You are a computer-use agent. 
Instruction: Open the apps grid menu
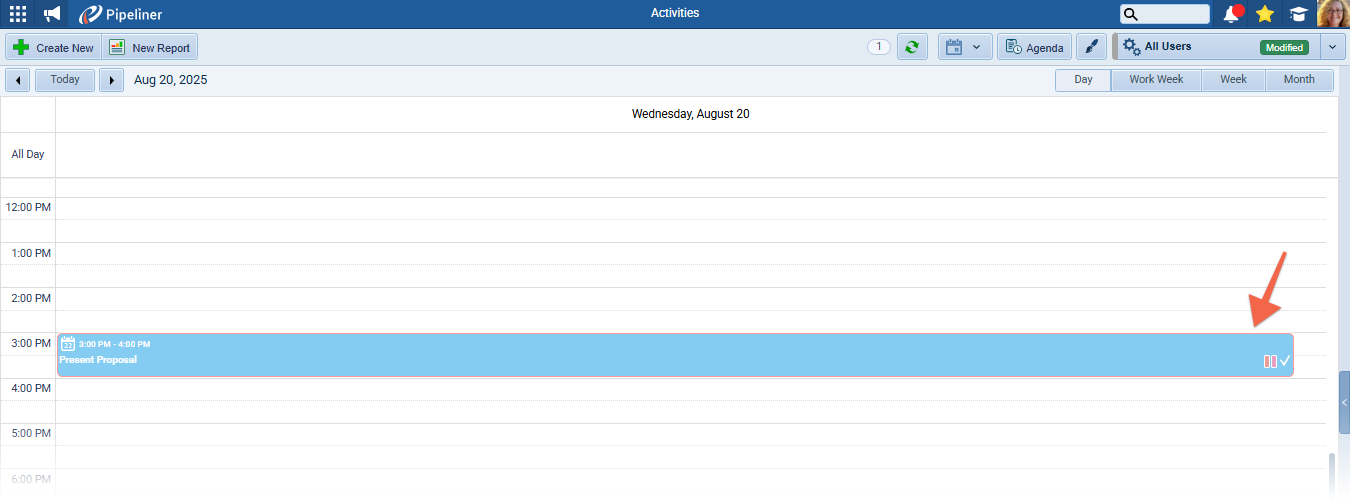coord(18,14)
